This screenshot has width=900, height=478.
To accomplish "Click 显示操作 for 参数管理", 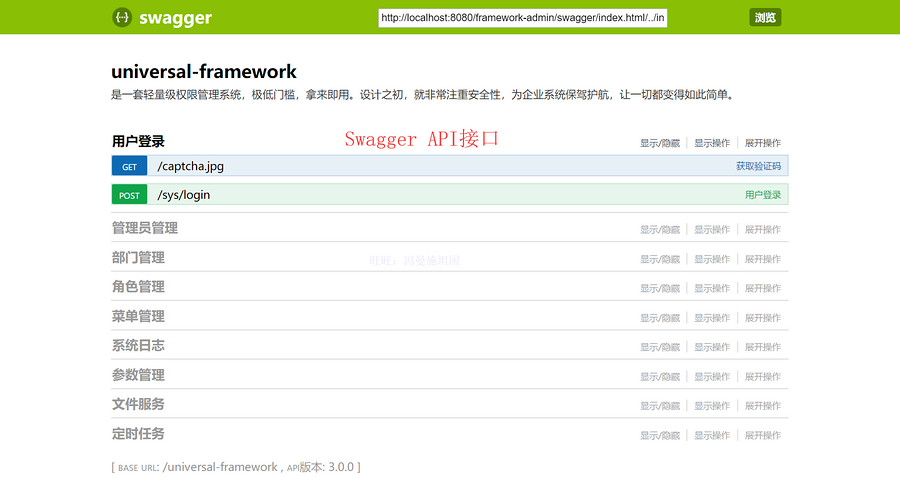I will [712, 377].
